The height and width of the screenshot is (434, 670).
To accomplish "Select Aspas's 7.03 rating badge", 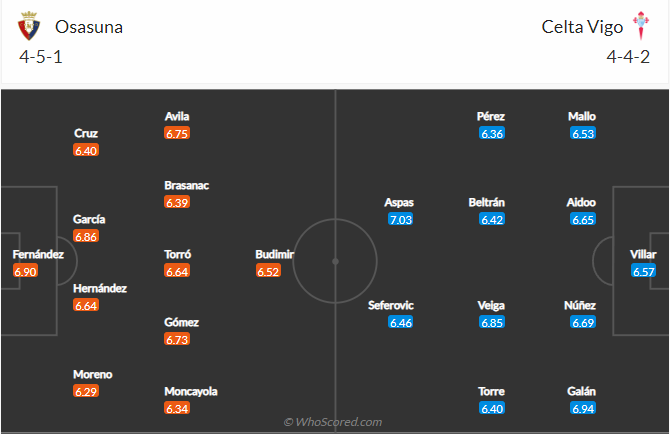I will click(x=400, y=220).
